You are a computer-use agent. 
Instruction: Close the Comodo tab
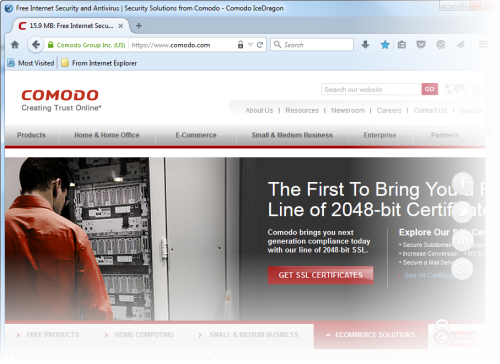121,26
